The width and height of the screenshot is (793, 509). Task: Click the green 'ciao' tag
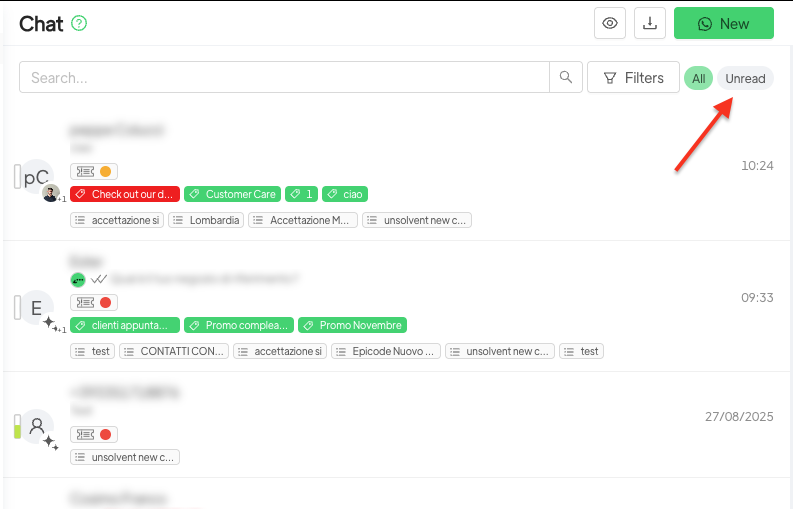346,194
